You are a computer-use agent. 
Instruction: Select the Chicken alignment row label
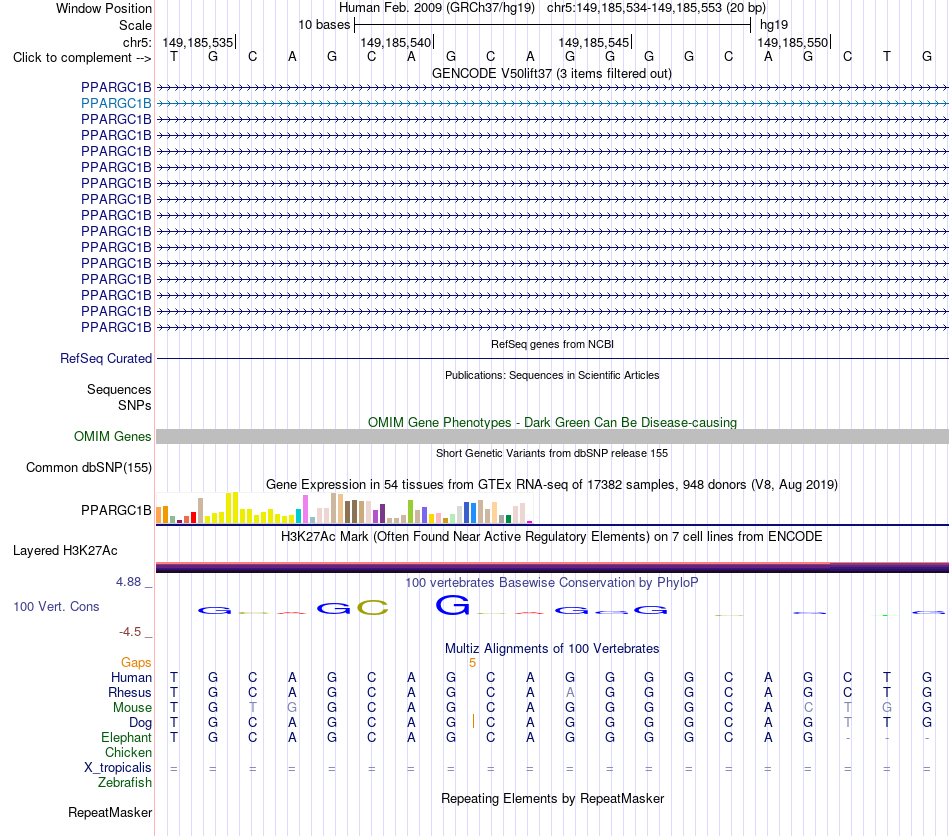pyautogui.click(x=128, y=752)
